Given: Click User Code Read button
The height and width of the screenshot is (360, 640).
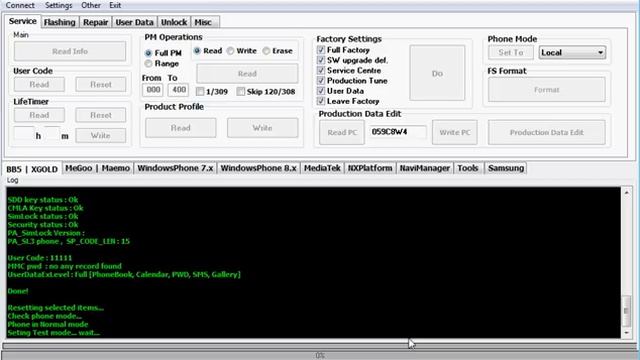Looking at the screenshot, I should click(39, 84).
